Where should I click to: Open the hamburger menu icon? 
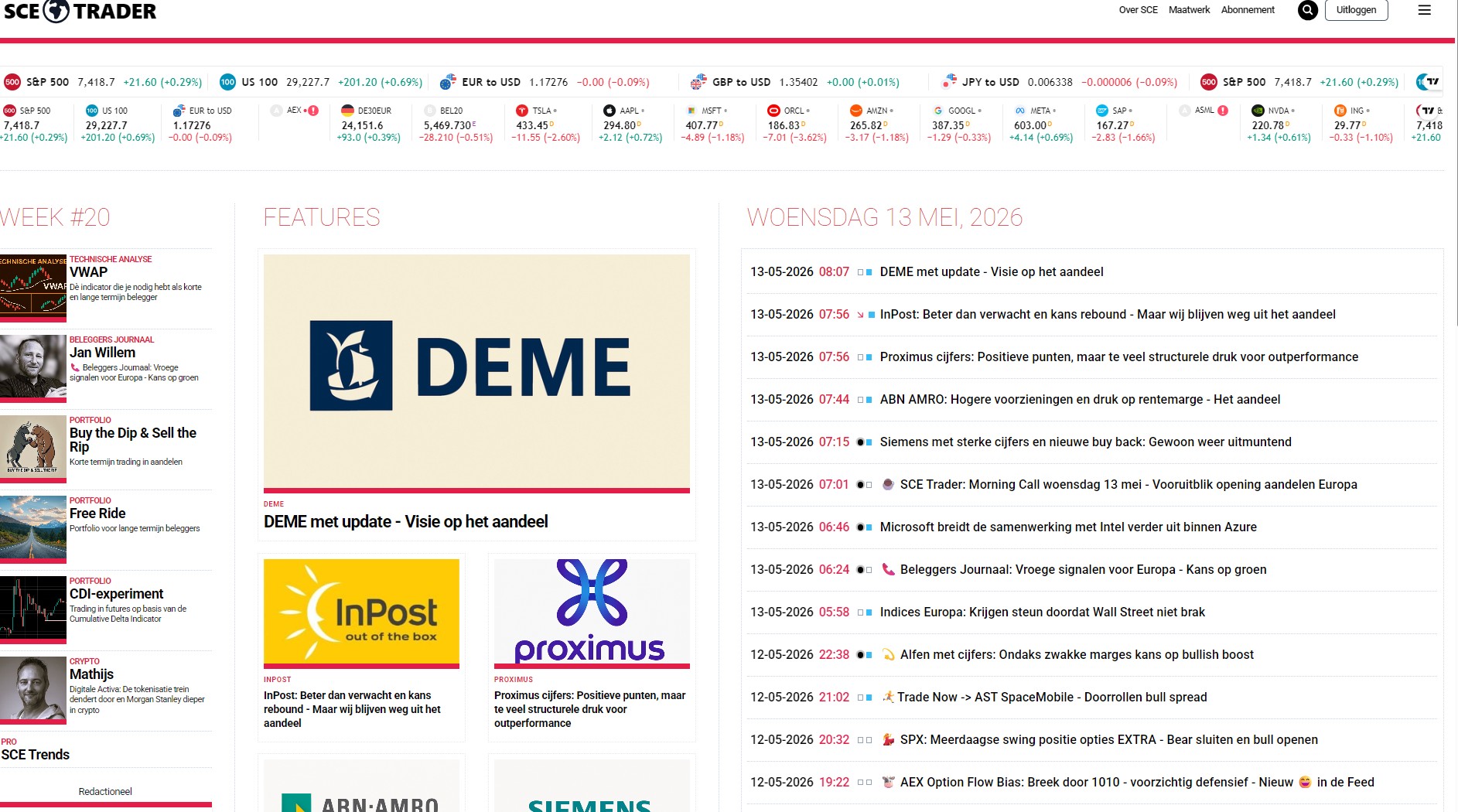point(1424,10)
